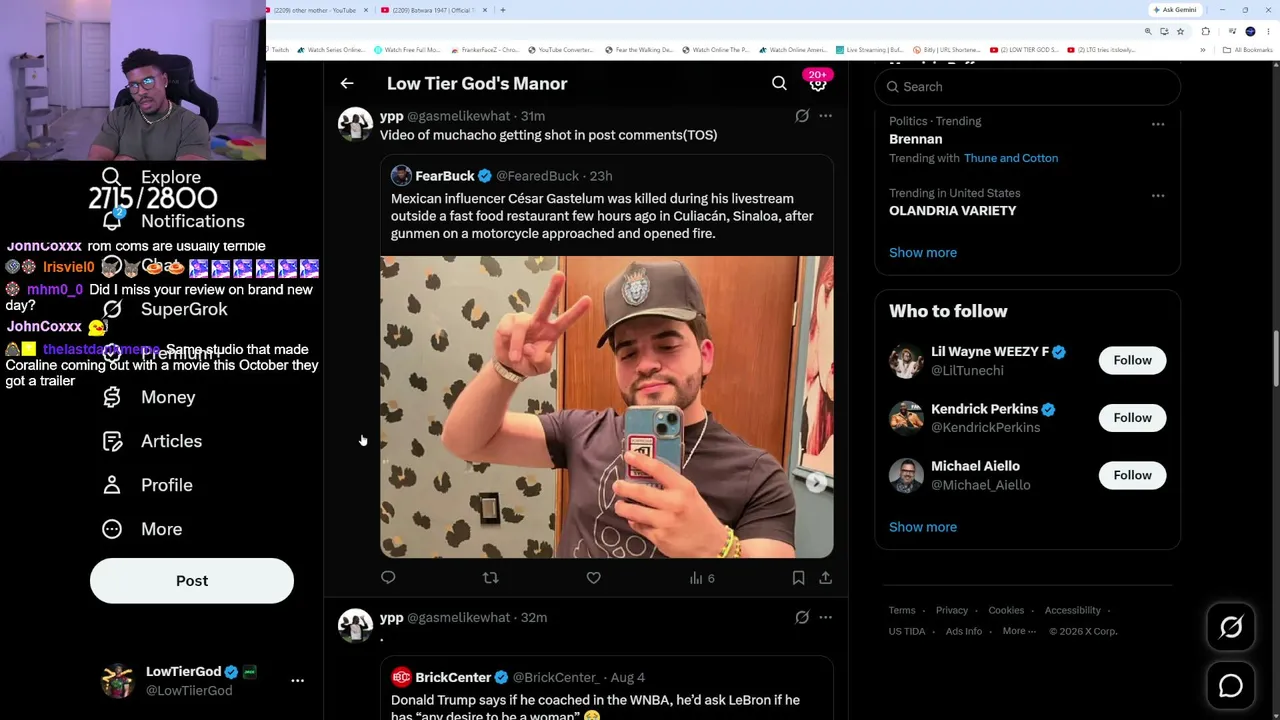The image size is (1280, 720).
Task: Open Michael Aiello's profile avatar
Action: (x=906, y=476)
